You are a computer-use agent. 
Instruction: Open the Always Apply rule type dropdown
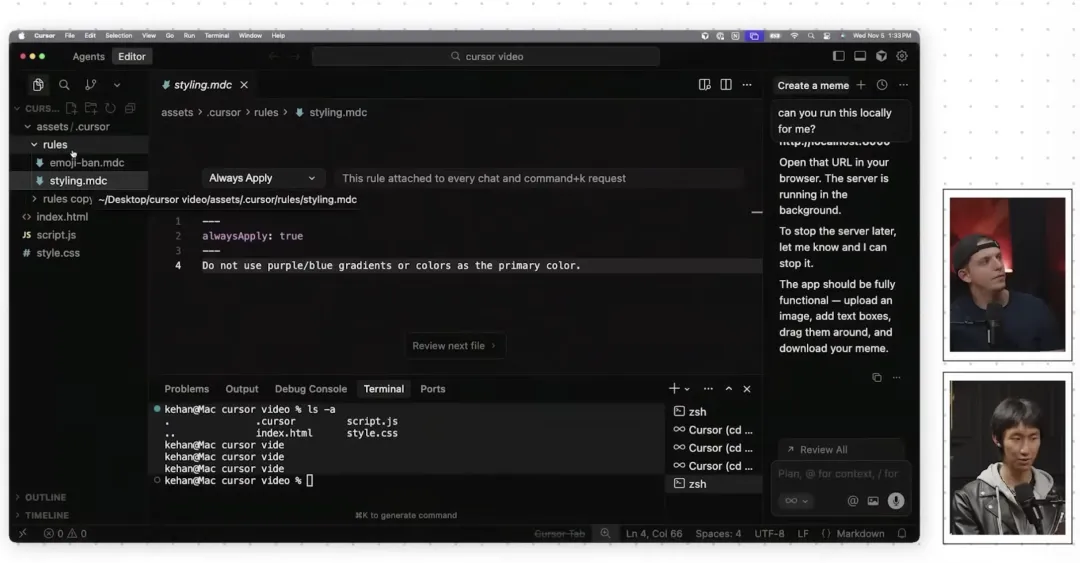262,178
